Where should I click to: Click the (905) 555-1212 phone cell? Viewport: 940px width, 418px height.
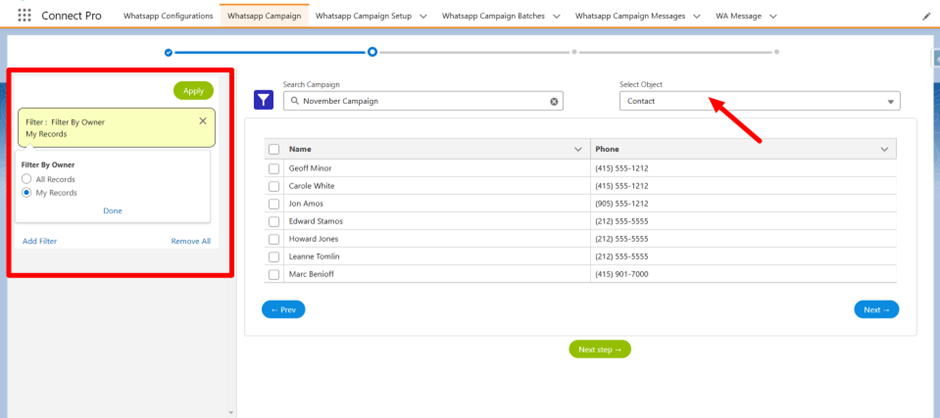click(743, 204)
